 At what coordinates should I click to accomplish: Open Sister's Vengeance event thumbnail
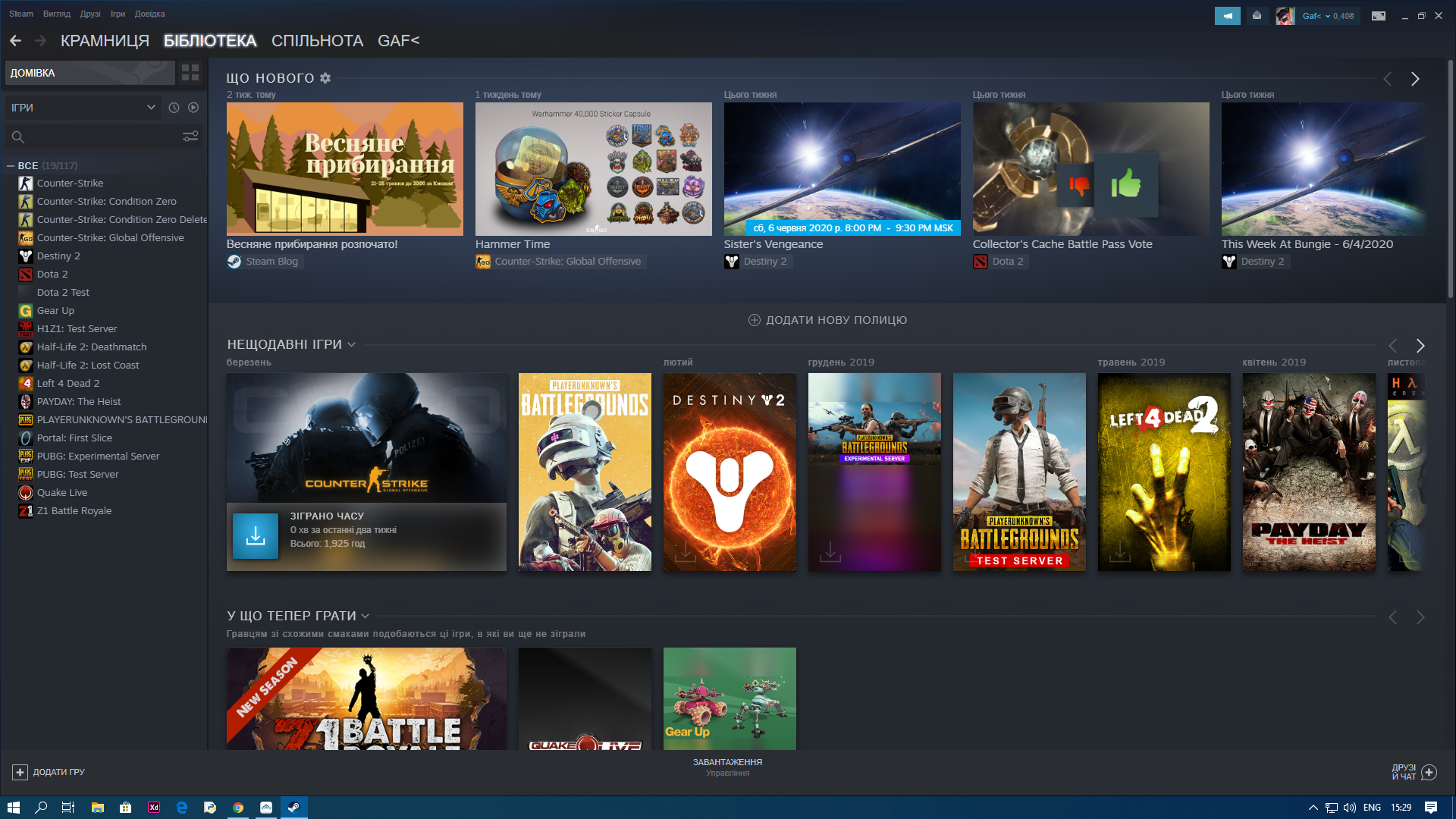(x=843, y=169)
